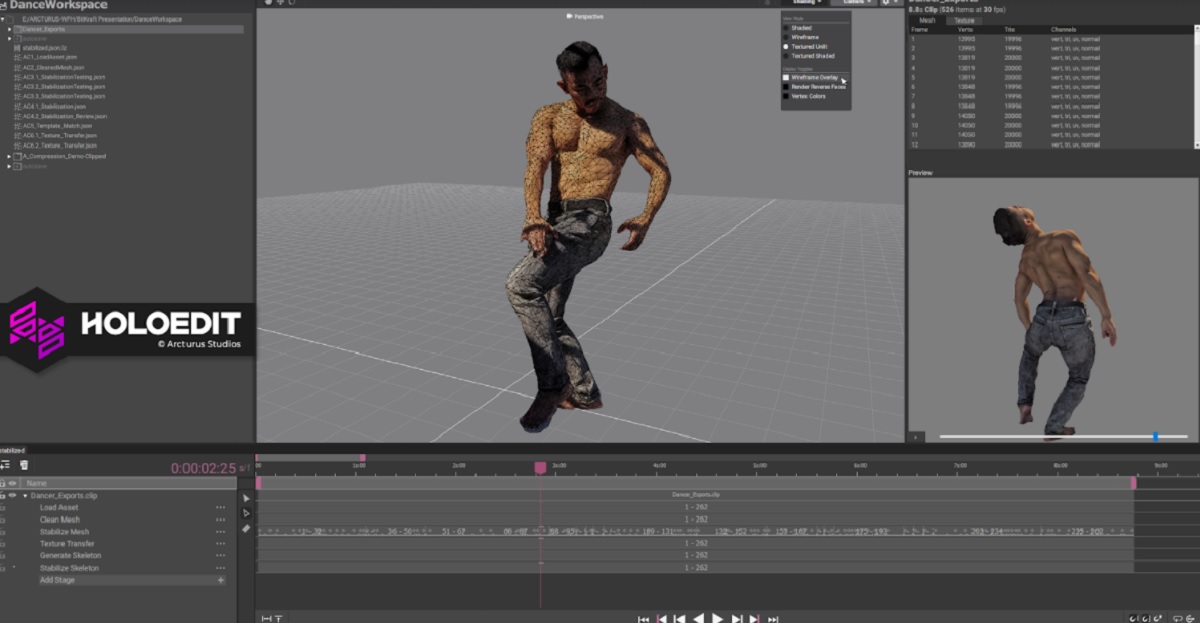Viewport: 1200px width, 623px height.
Task: Click the Frame column header
Action: click(919, 30)
